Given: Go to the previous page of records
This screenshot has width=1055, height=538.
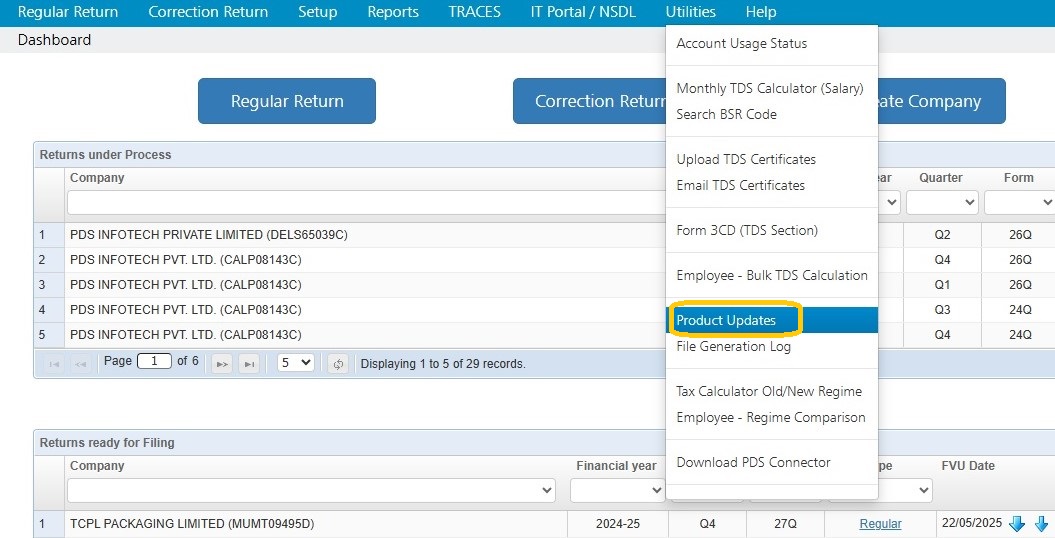Looking at the screenshot, I should click(x=81, y=364).
